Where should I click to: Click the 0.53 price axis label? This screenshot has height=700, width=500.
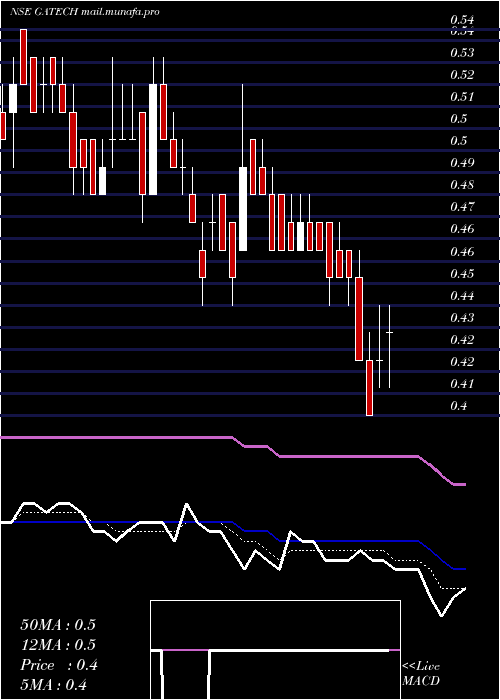[x=462, y=53]
